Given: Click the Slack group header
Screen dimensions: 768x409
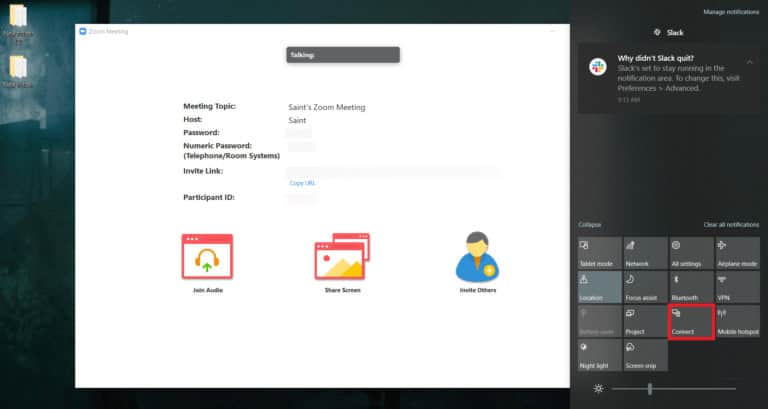Looking at the screenshot, I should [x=669, y=32].
